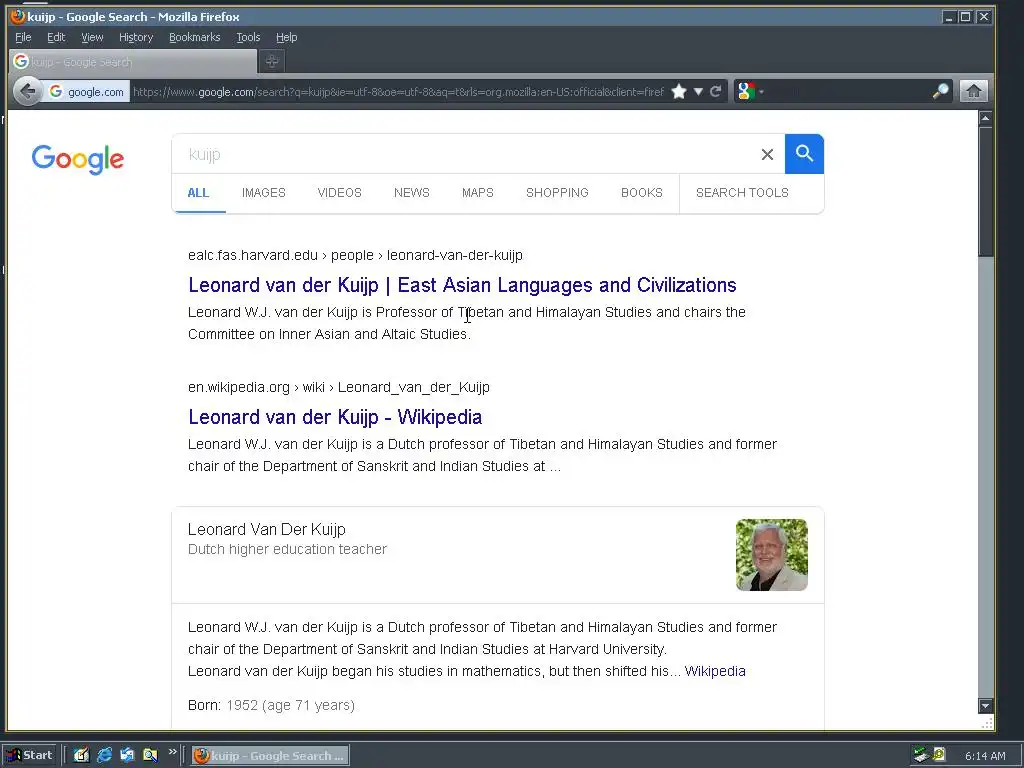Screen dimensions: 1024x768
Task: Click the vertical scrollbar thumb
Action: pos(985,191)
